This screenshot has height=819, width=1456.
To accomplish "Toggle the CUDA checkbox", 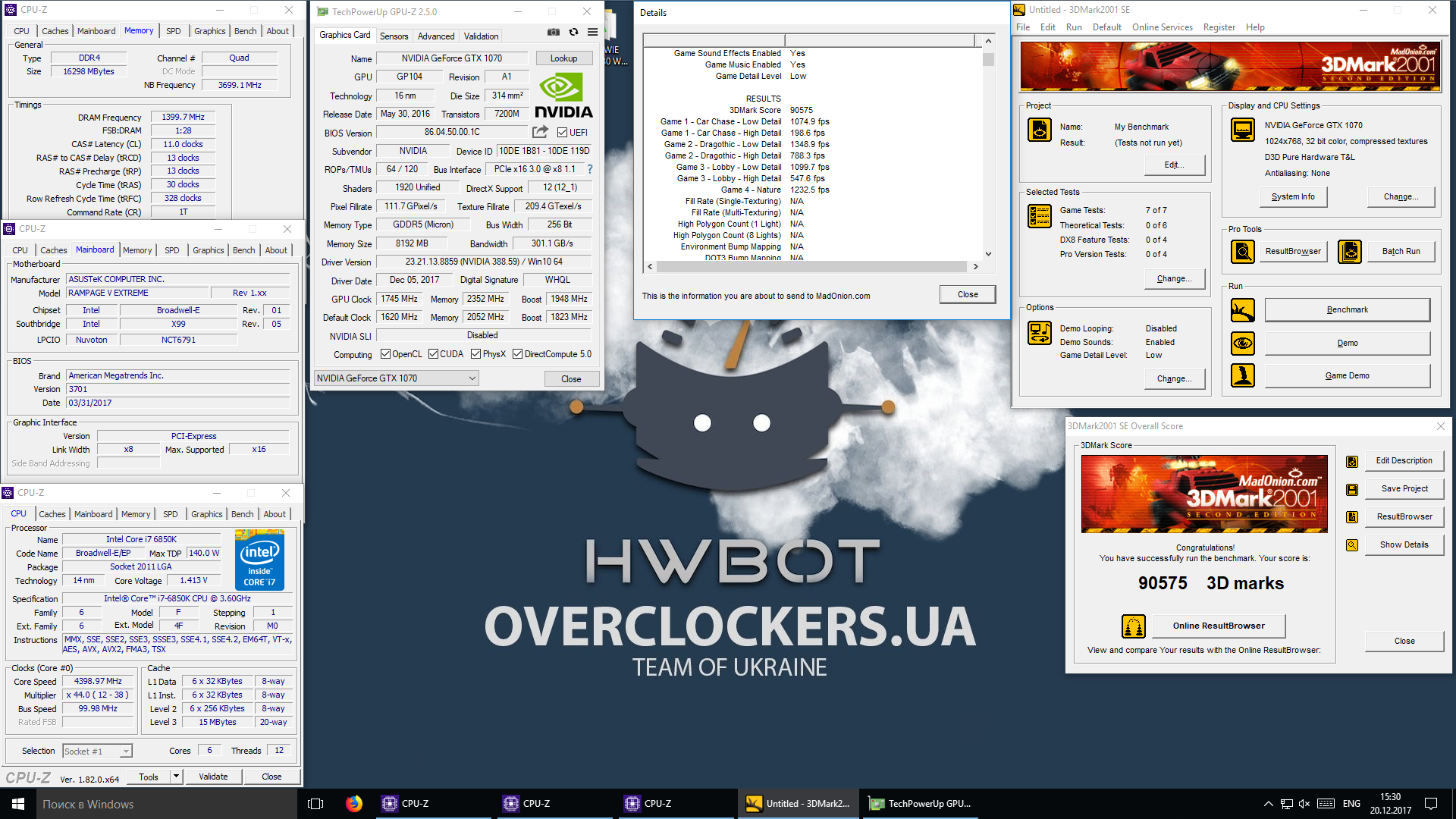I will (433, 354).
